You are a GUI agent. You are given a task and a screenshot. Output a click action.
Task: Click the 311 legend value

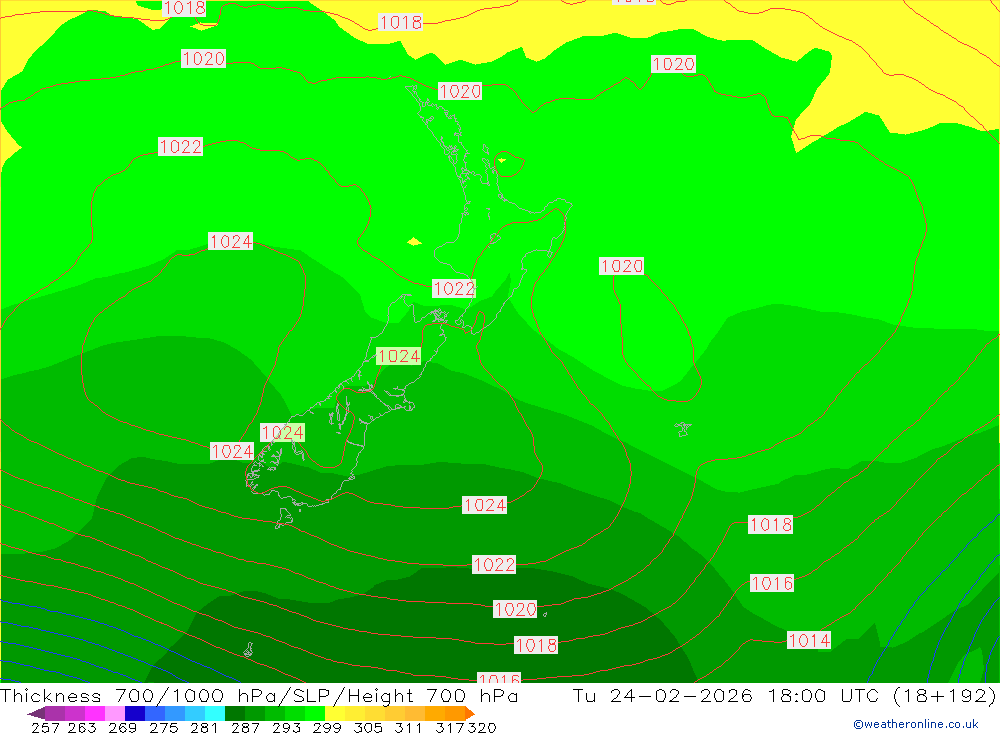[408, 727]
